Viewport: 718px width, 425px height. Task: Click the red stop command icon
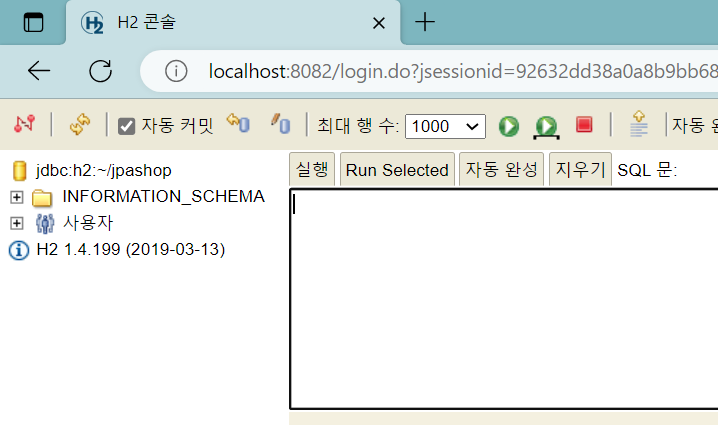pyautogui.click(x=584, y=125)
